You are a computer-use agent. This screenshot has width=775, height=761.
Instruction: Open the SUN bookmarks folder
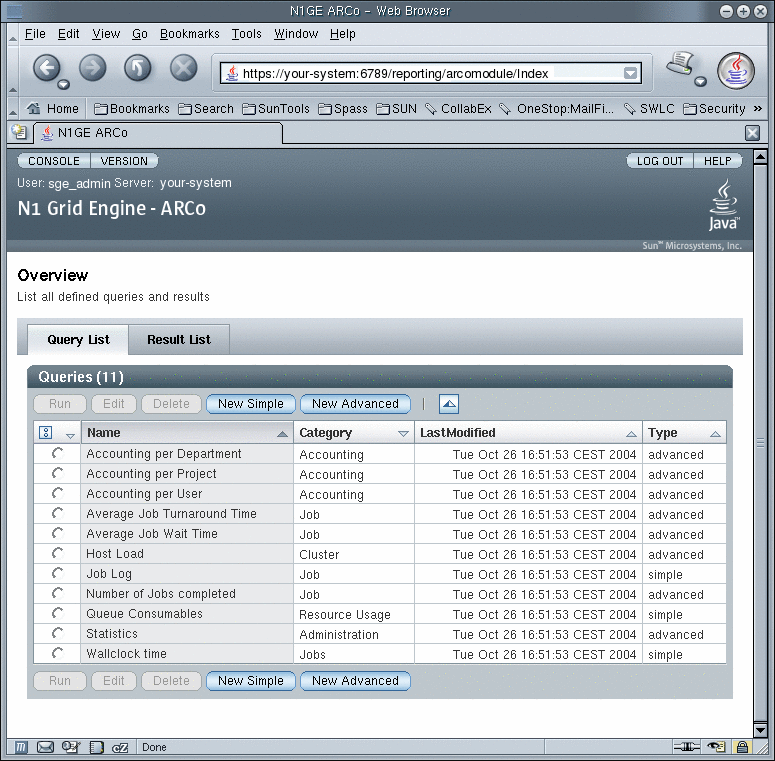pos(396,109)
